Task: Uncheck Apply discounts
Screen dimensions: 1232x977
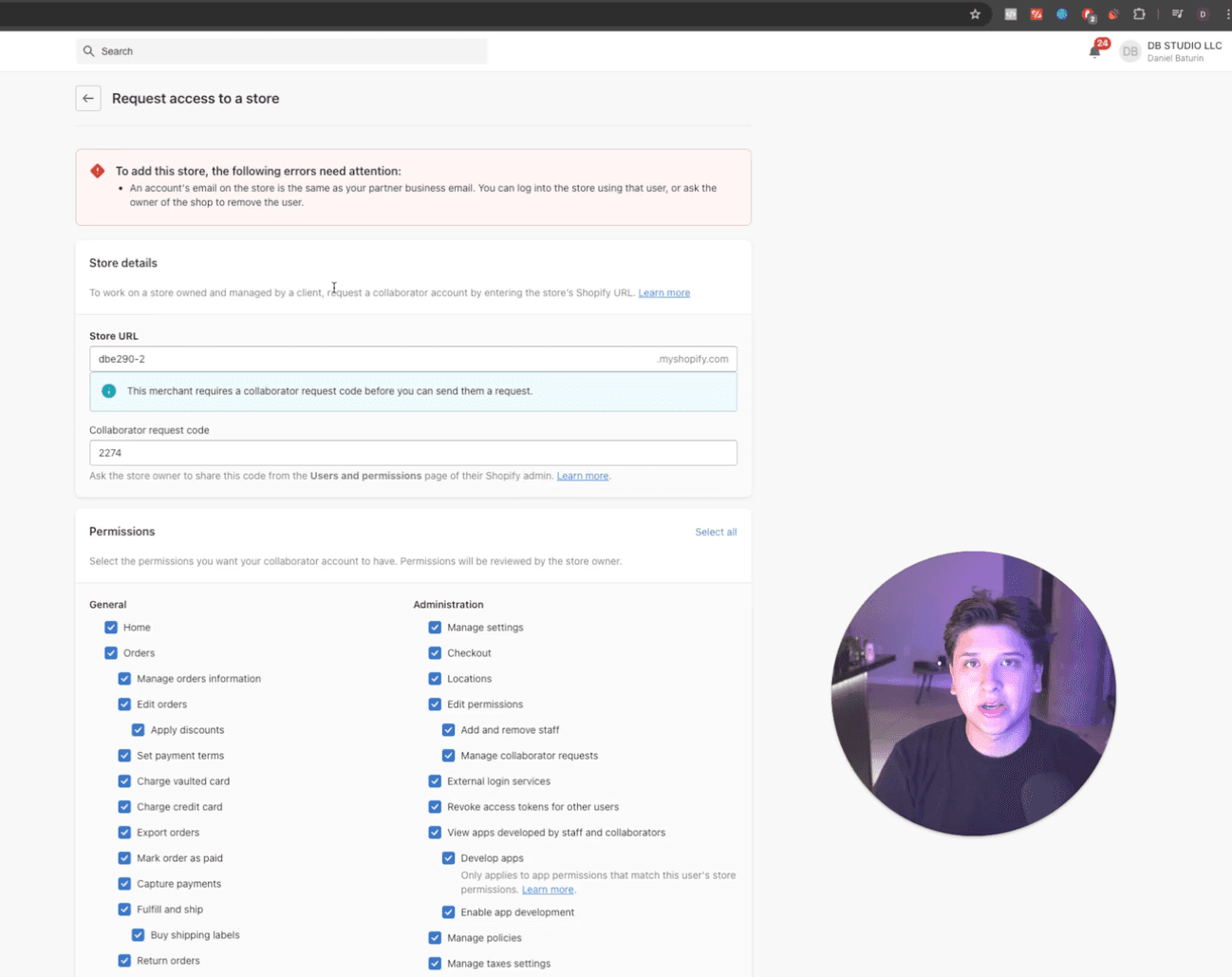Action: [x=139, y=730]
